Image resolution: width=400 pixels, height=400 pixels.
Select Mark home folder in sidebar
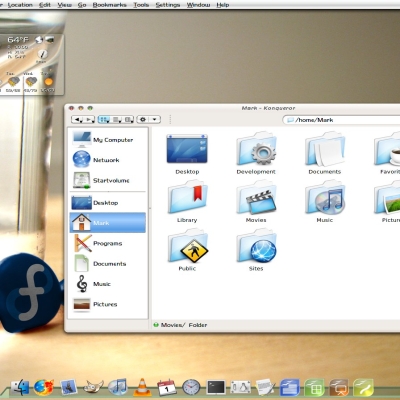[108, 223]
